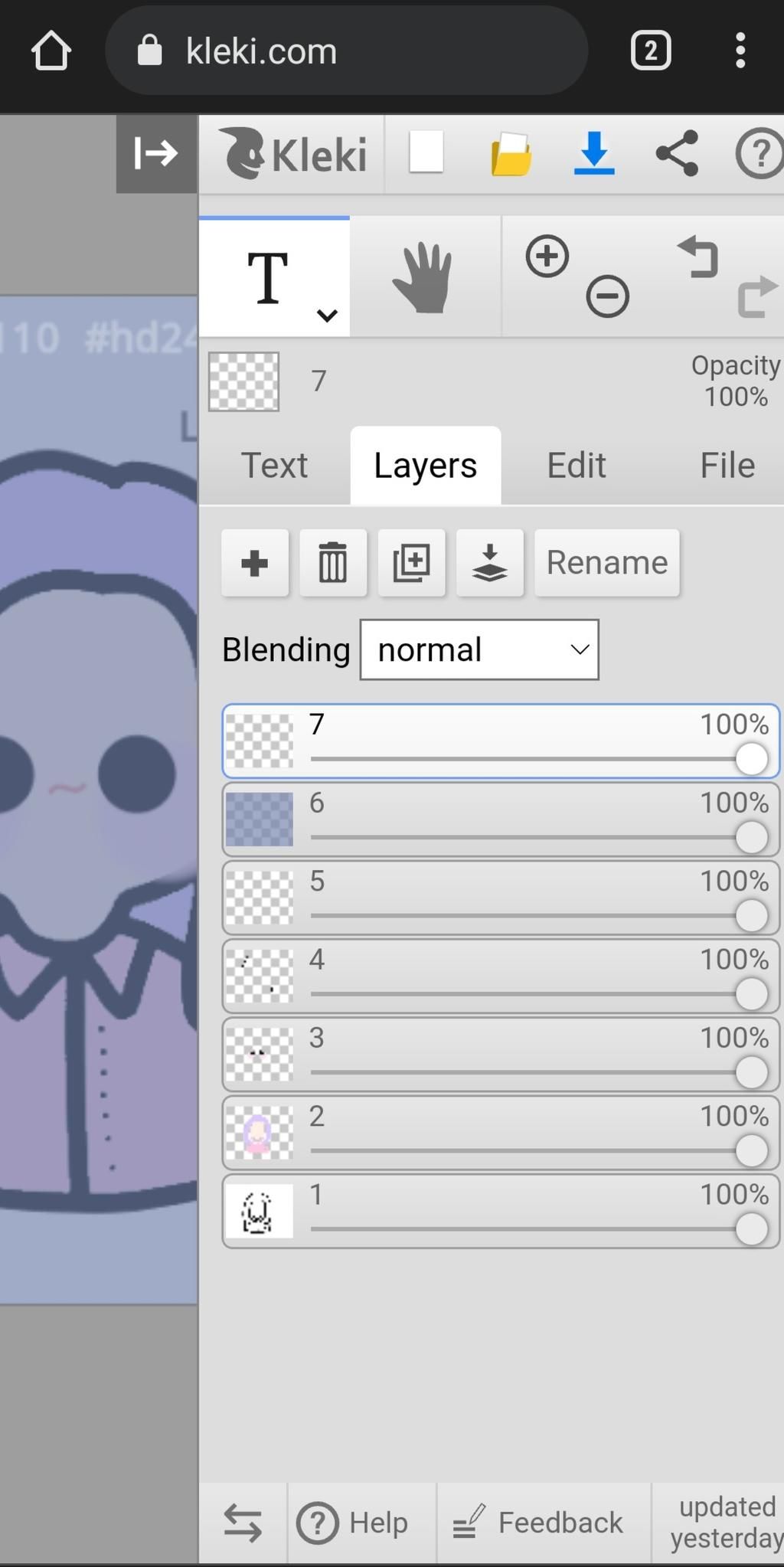This screenshot has height=1567, width=784.
Task: Download the image with blue arrow icon
Action: click(x=594, y=153)
